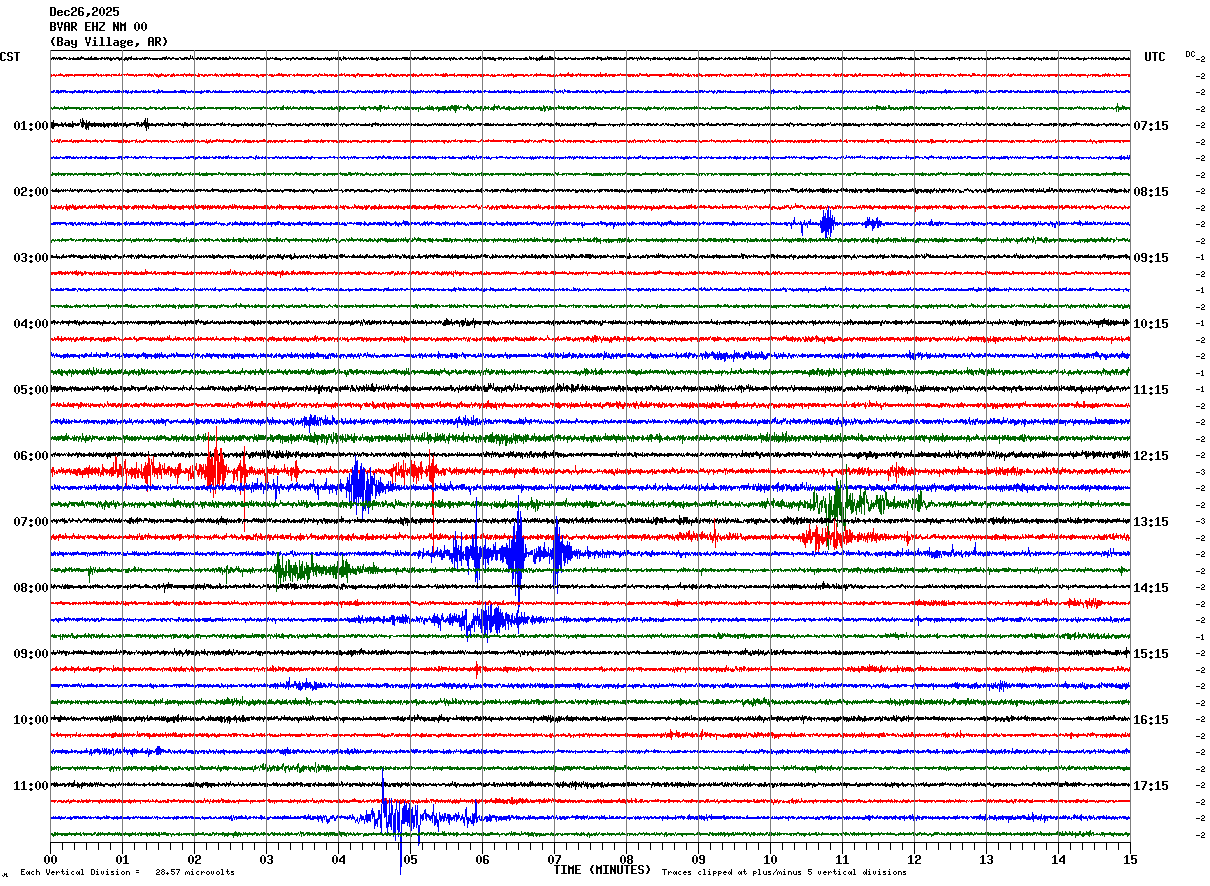Click the 09:15 UTC time label
Viewport: 1210px width, 886px height.
1151,258
